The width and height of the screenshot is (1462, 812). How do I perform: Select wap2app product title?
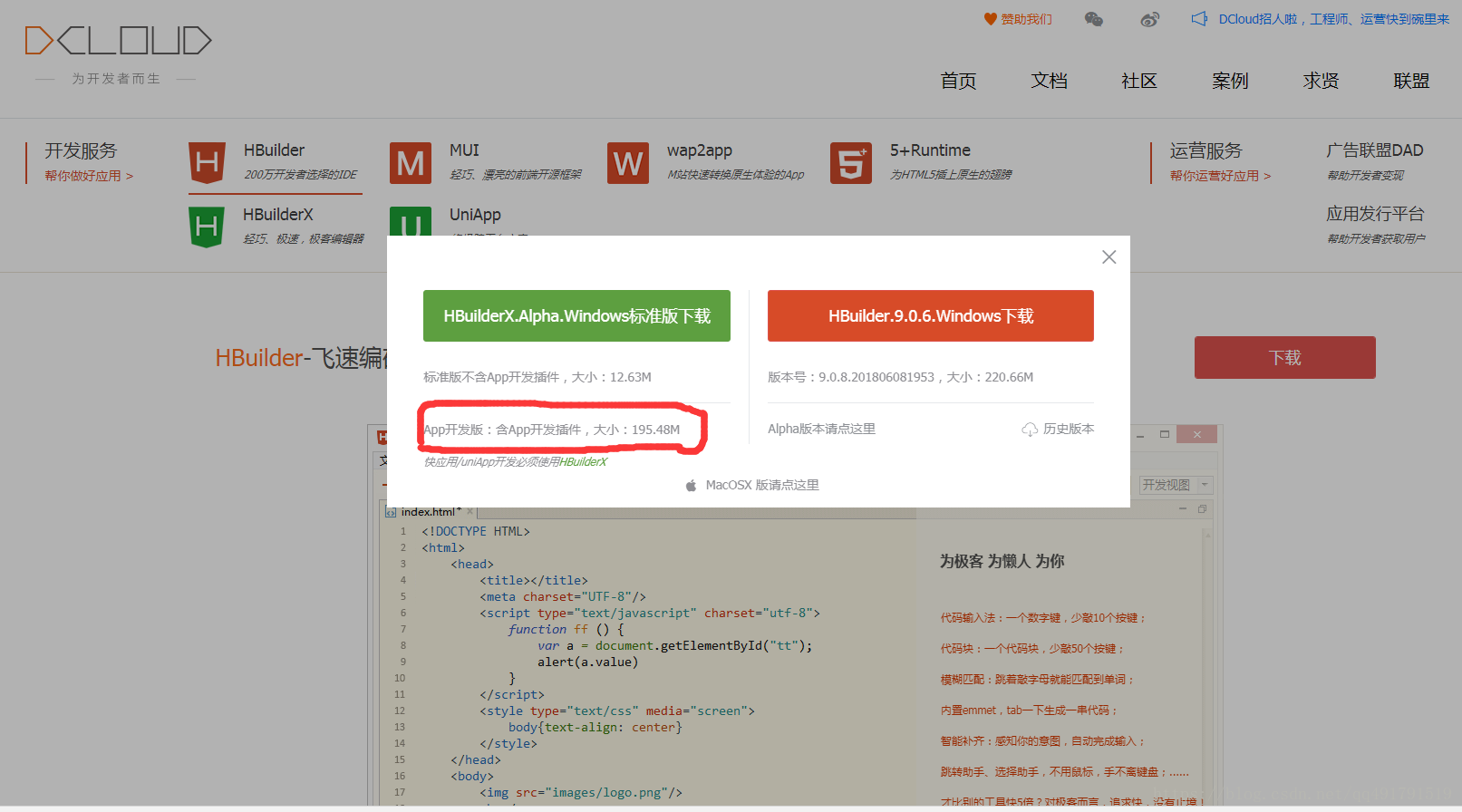tap(699, 150)
